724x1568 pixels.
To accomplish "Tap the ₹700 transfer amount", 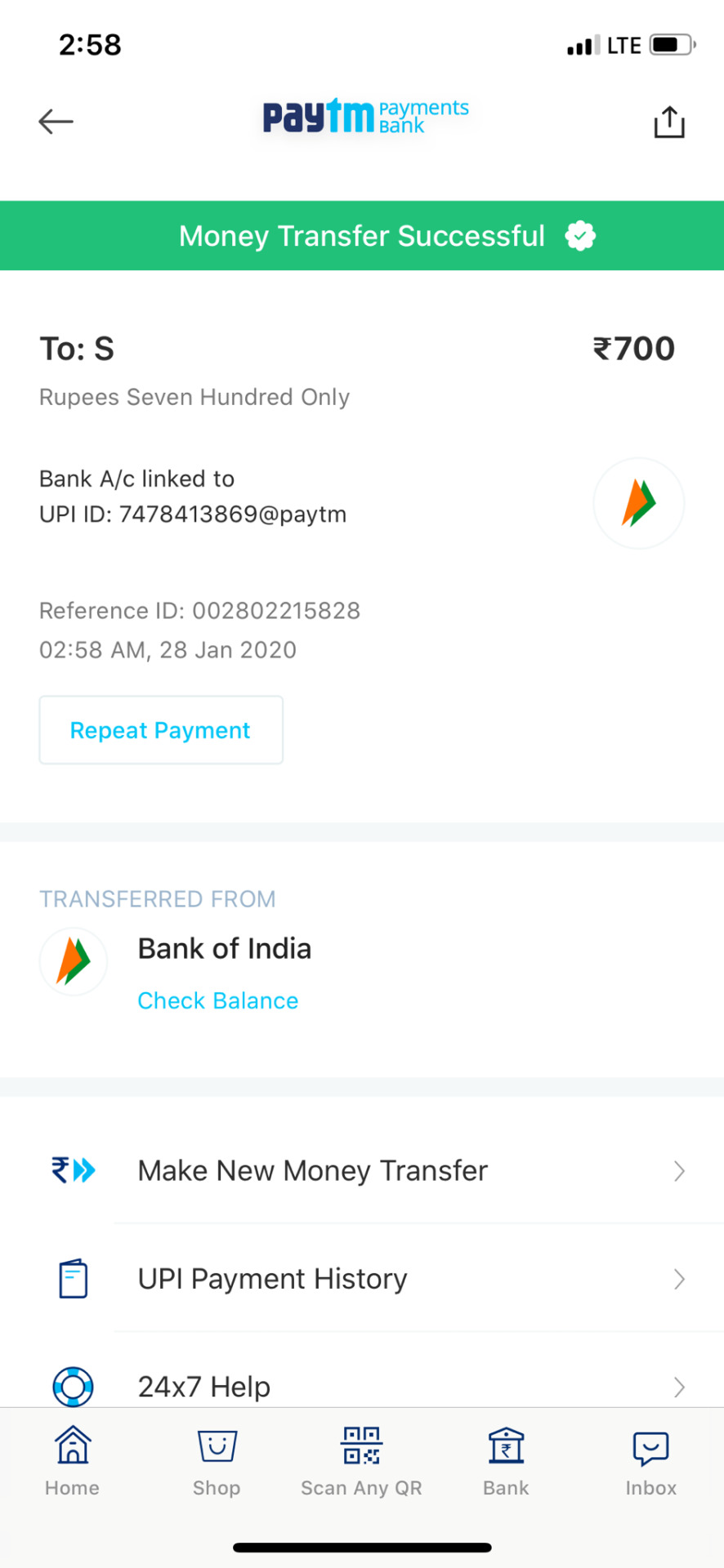I will (634, 349).
